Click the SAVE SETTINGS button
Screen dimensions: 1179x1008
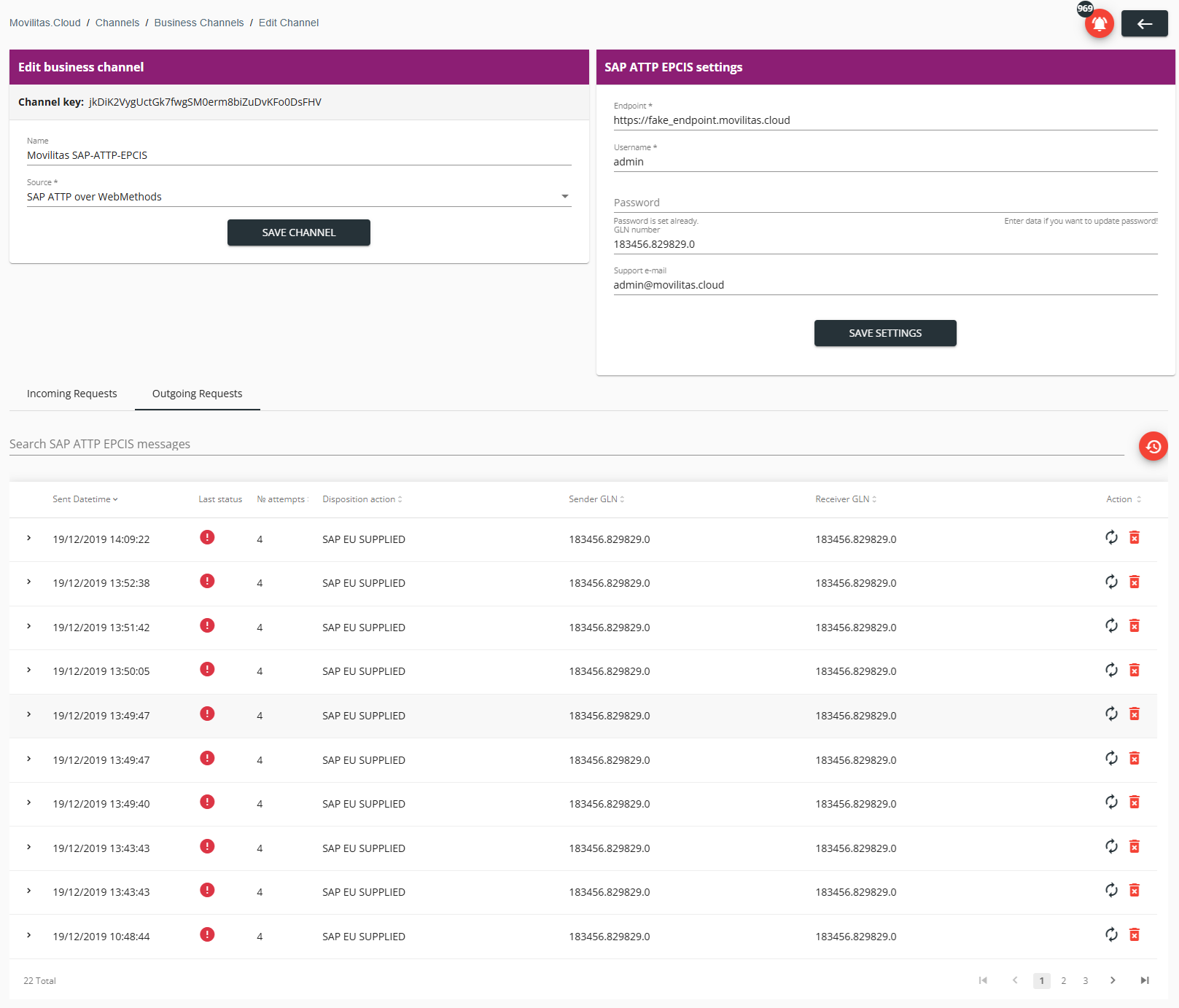tap(885, 333)
